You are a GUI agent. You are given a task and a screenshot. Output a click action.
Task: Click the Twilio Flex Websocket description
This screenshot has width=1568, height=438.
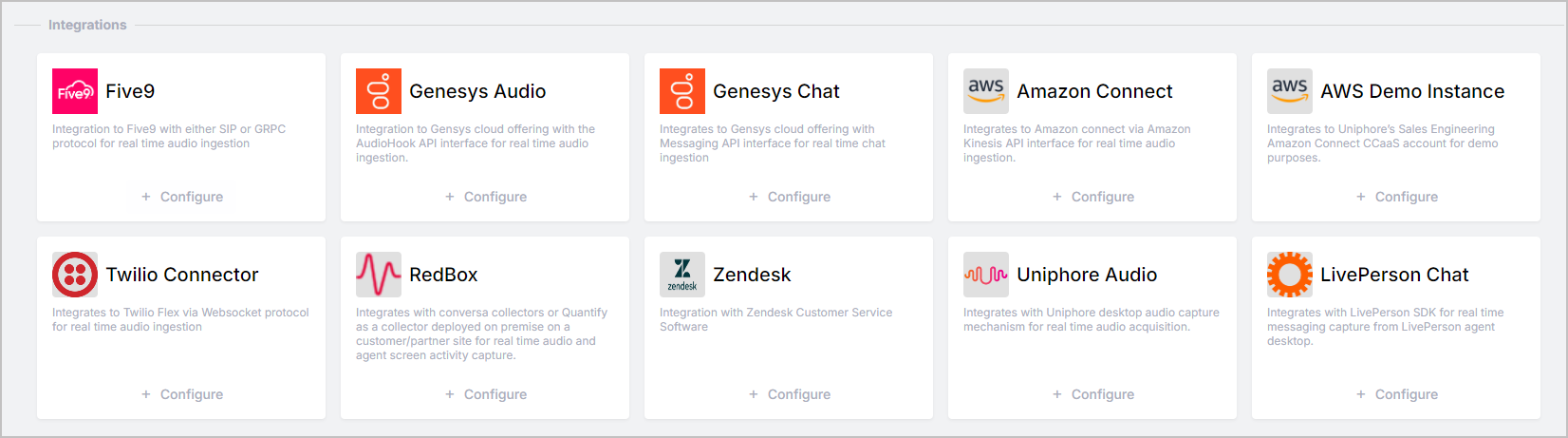pos(180,319)
